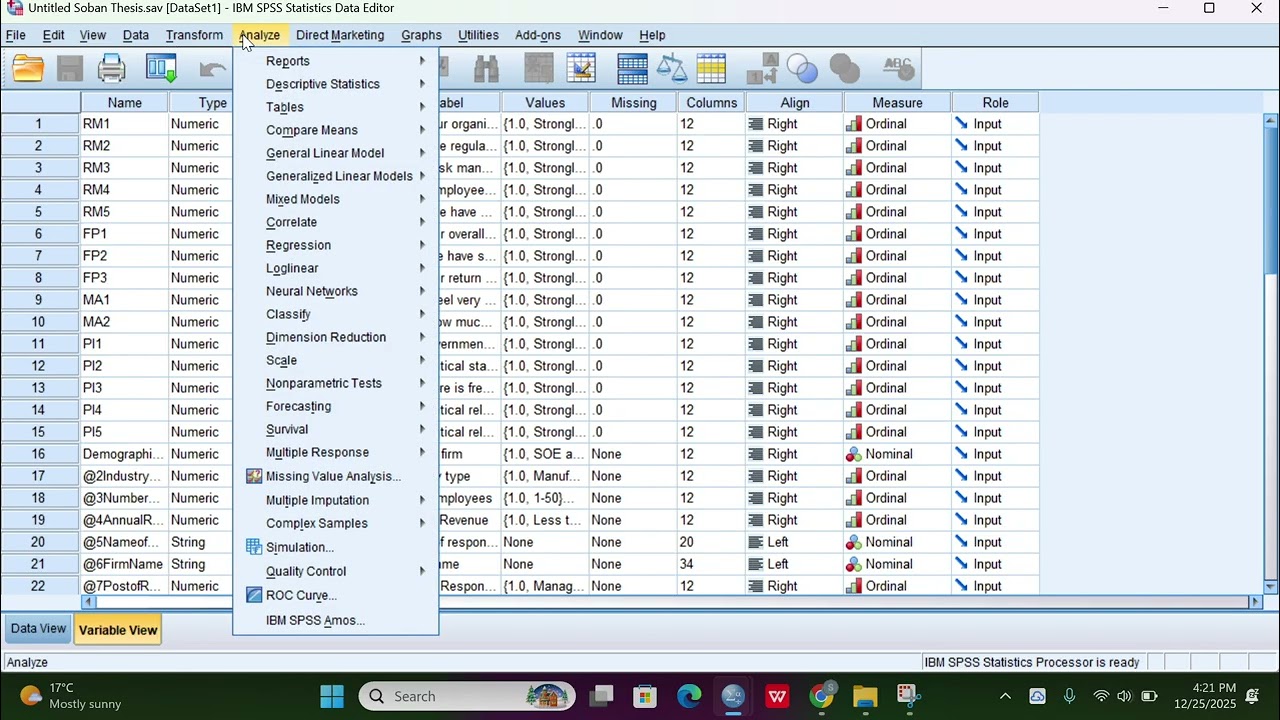Viewport: 1280px width, 720px height.
Task: Open the WPS Office taskbar icon
Action: (777, 696)
